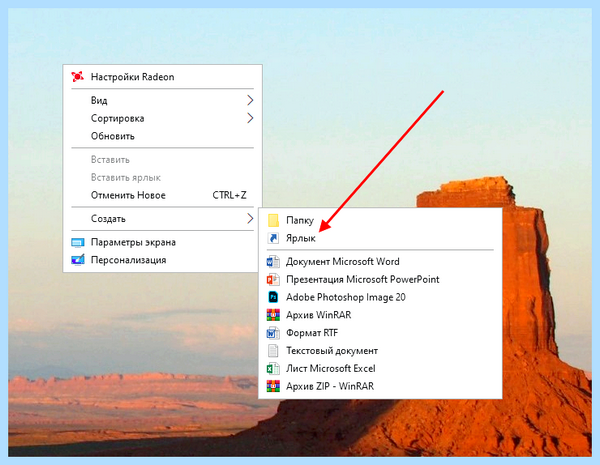Expand the Создать submenu chevron
Viewport: 600px width, 465px height.
coord(250,219)
